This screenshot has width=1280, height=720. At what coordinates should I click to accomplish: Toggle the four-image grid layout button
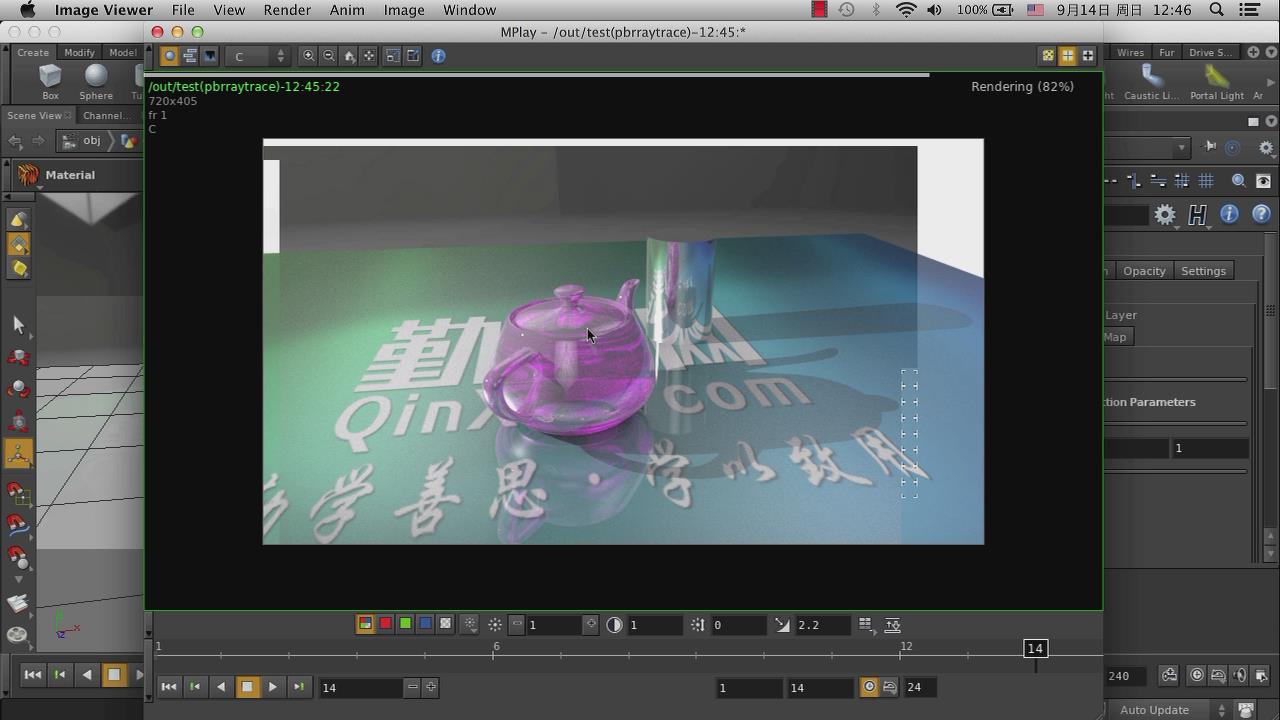(1067, 56)
